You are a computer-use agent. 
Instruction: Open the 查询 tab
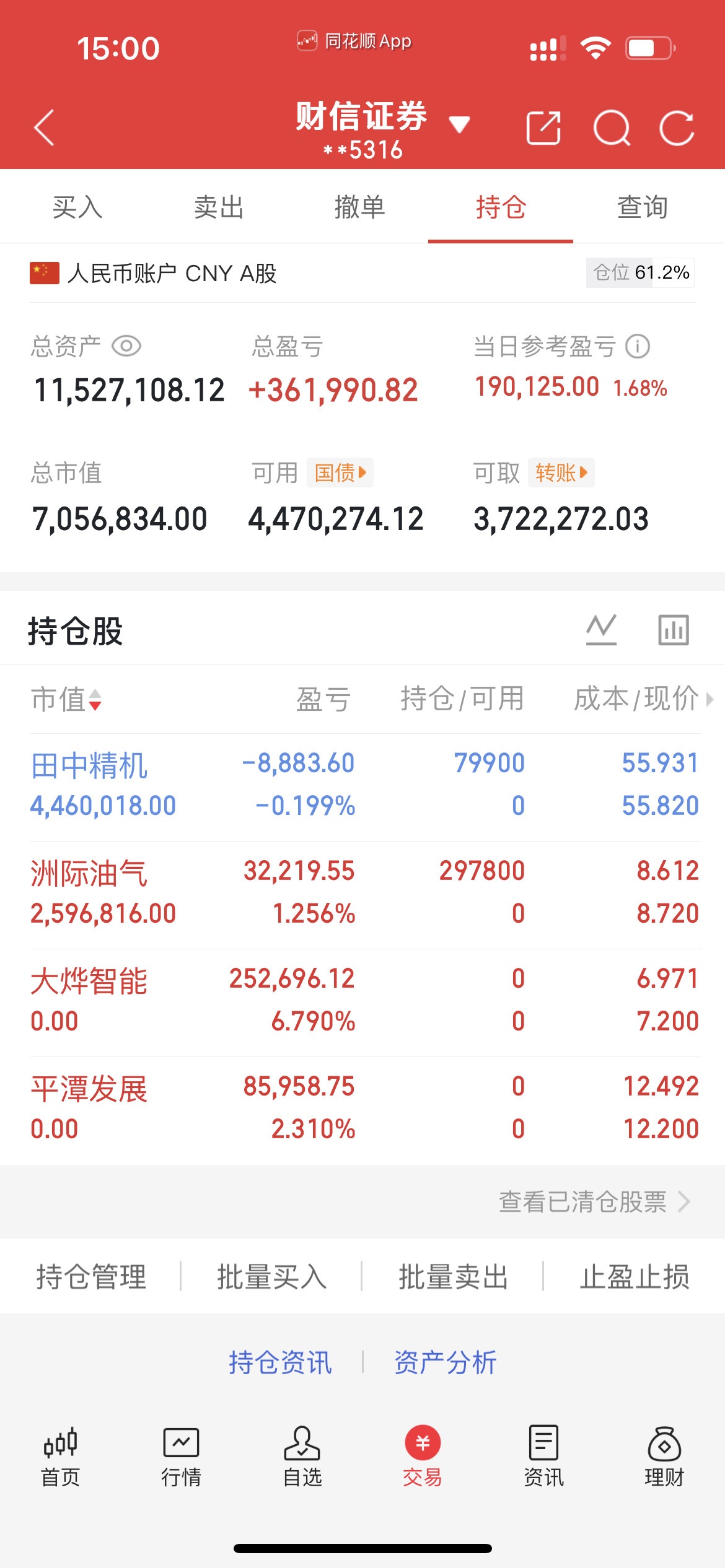(x=643, y=207)
